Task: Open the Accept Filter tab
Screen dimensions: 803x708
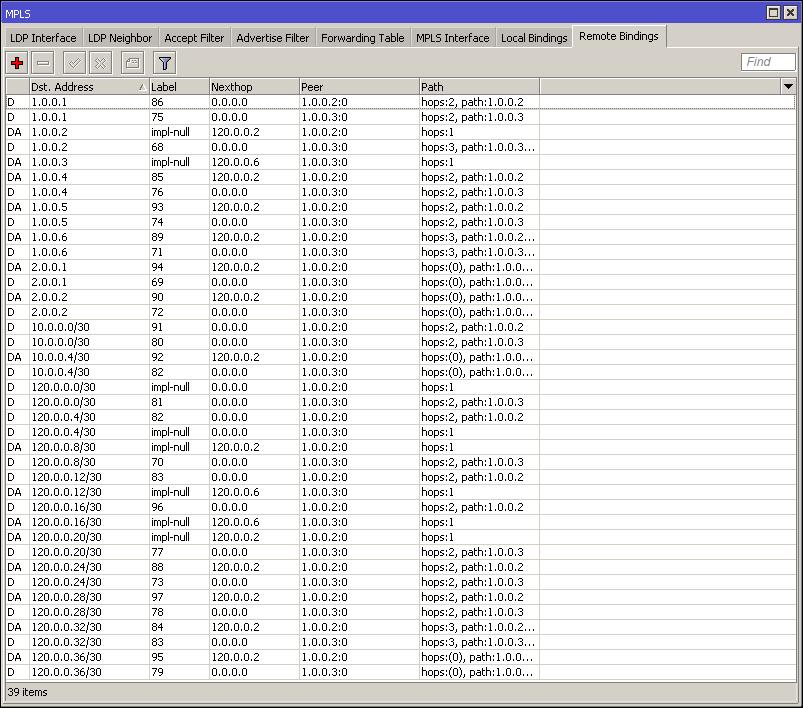Action: 194,38
